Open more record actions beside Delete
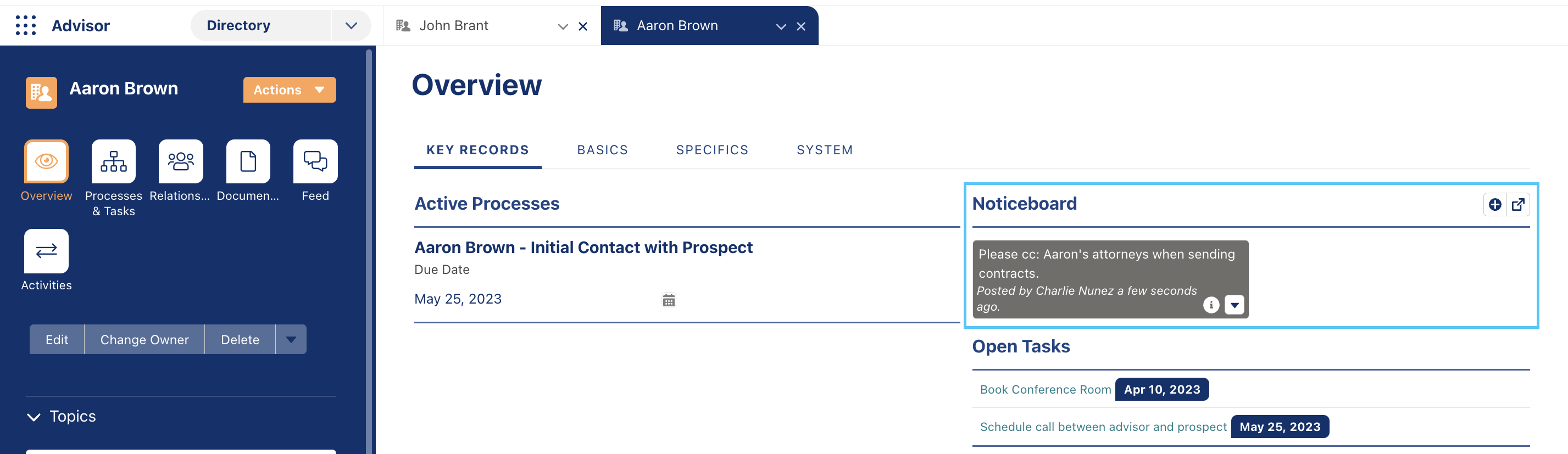The height and width of the screenshot is (454, 1568). [x=291, y=340]
